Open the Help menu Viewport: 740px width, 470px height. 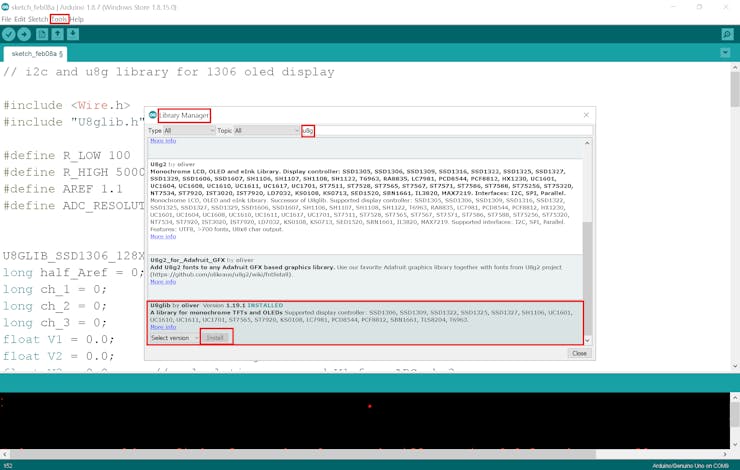click(76, 19)
